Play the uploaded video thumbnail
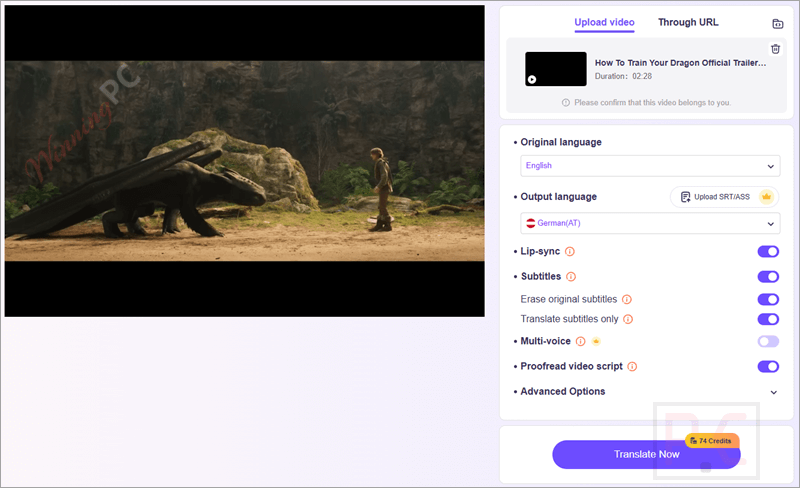 point(556,69)
